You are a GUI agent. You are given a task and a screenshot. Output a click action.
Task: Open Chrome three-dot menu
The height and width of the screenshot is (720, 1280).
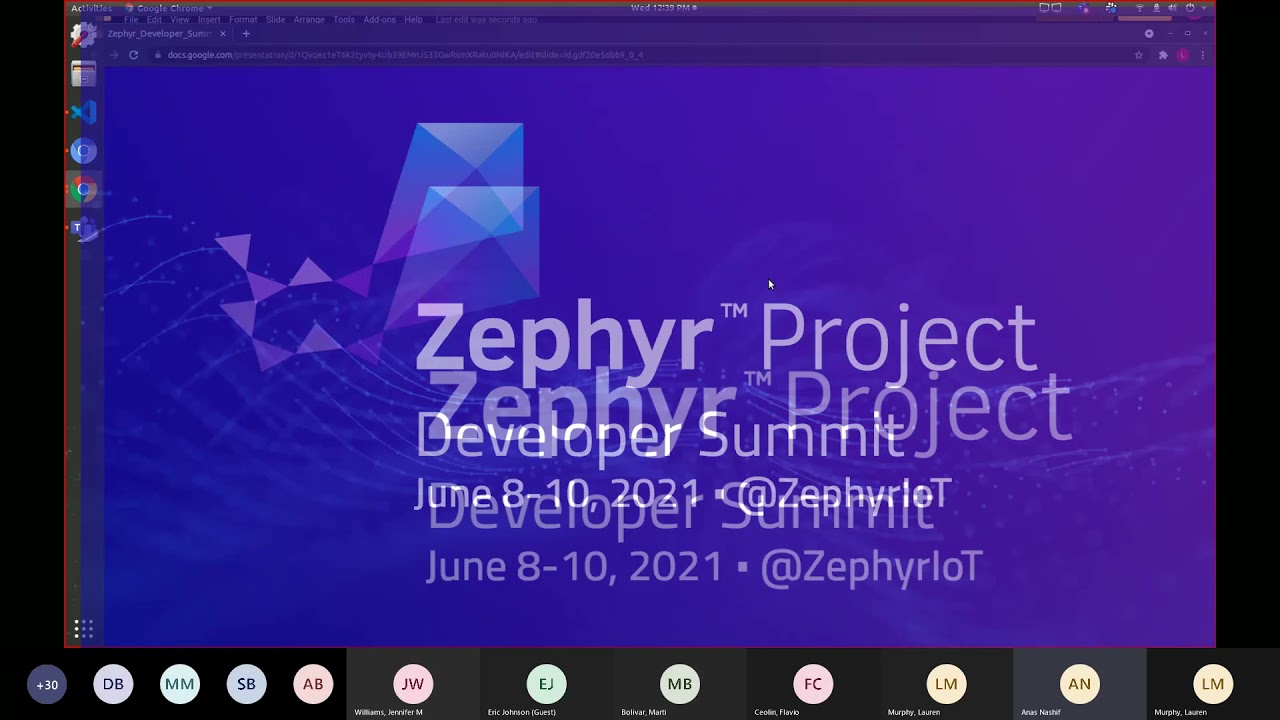pyautogui.click(x=1203, y=55)
